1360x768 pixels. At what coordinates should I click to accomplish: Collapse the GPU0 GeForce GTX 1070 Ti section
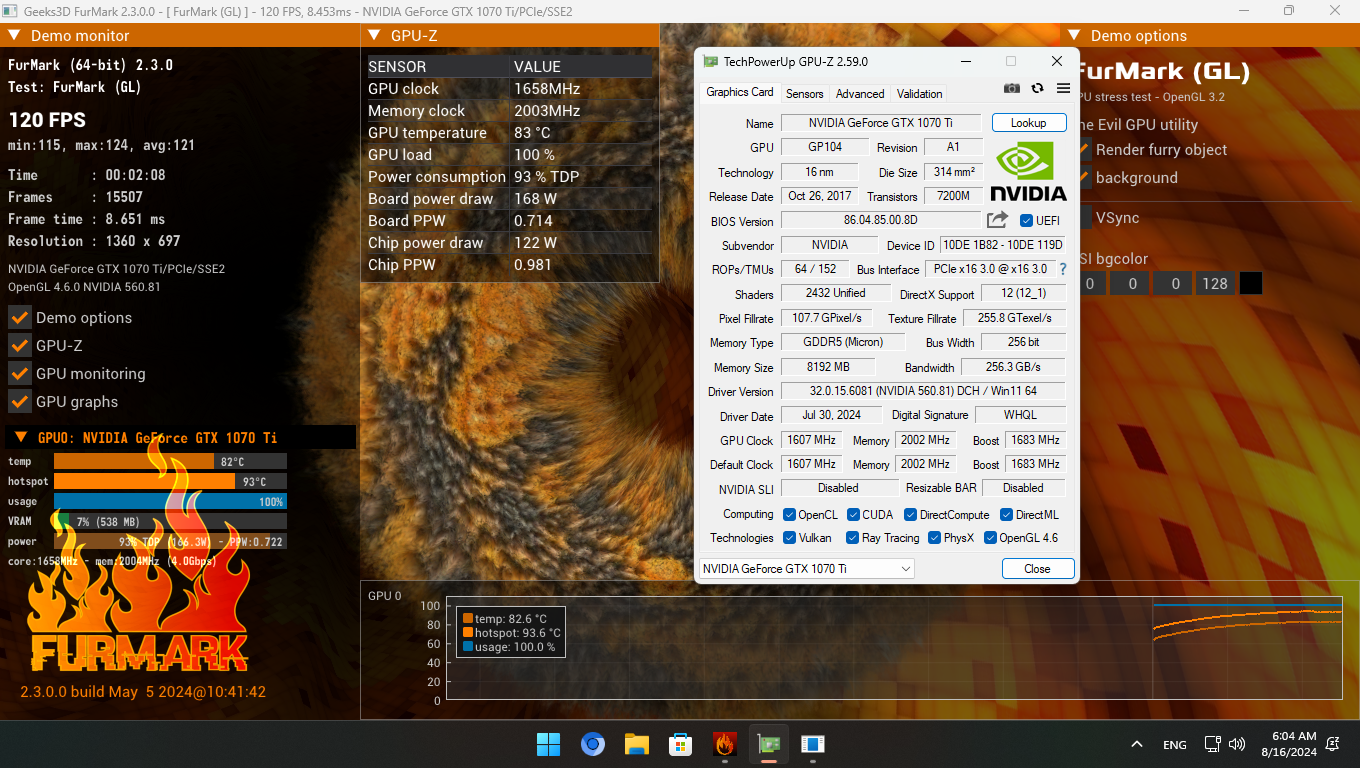coord(20,437)
